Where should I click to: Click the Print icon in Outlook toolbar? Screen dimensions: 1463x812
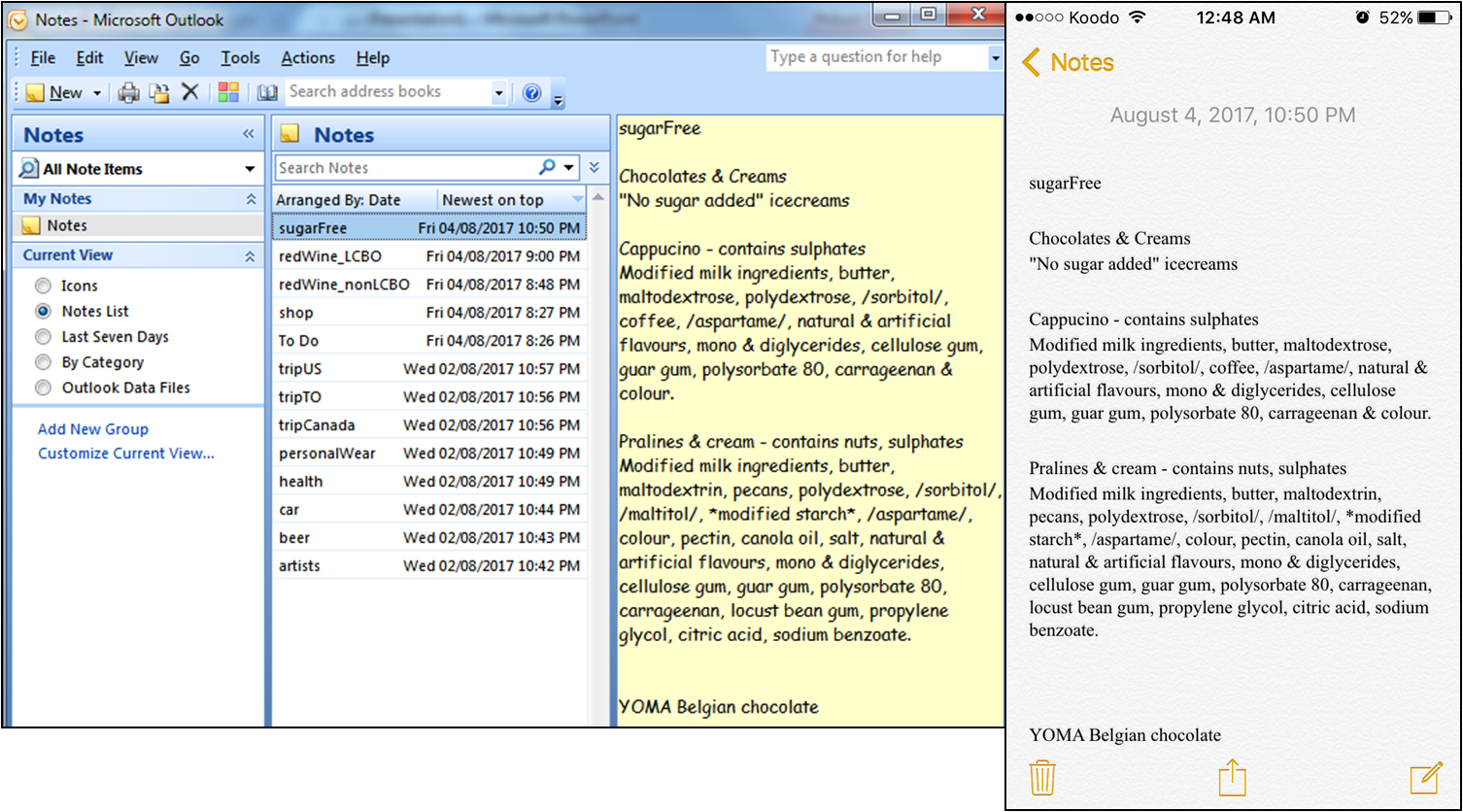(128, 92)
